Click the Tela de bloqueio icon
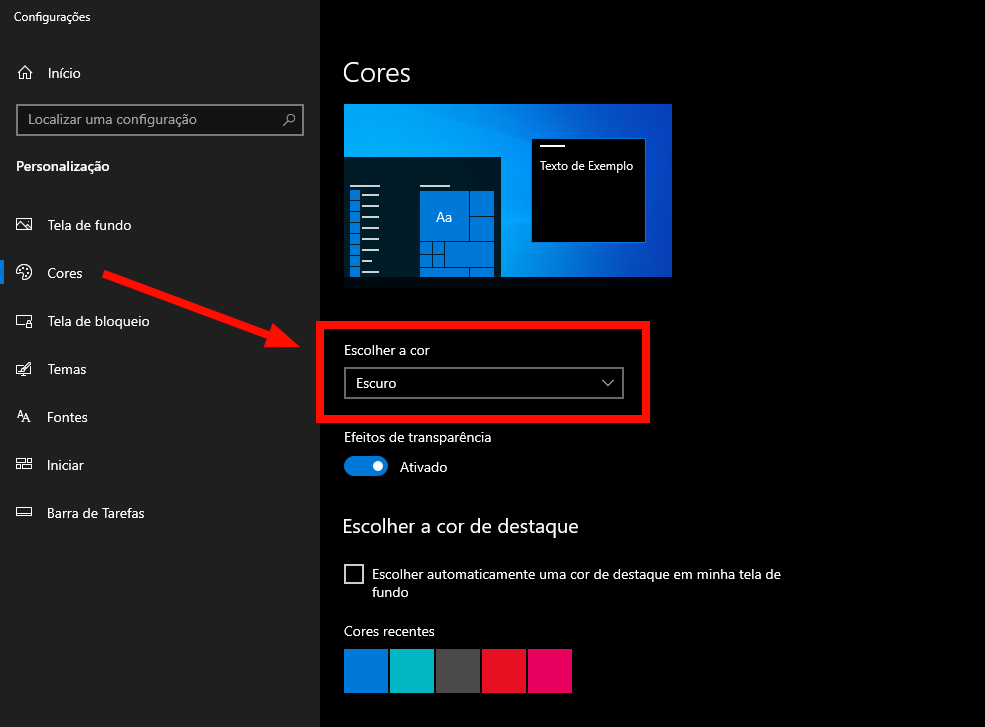985x727 pixels. coord(25,321)
